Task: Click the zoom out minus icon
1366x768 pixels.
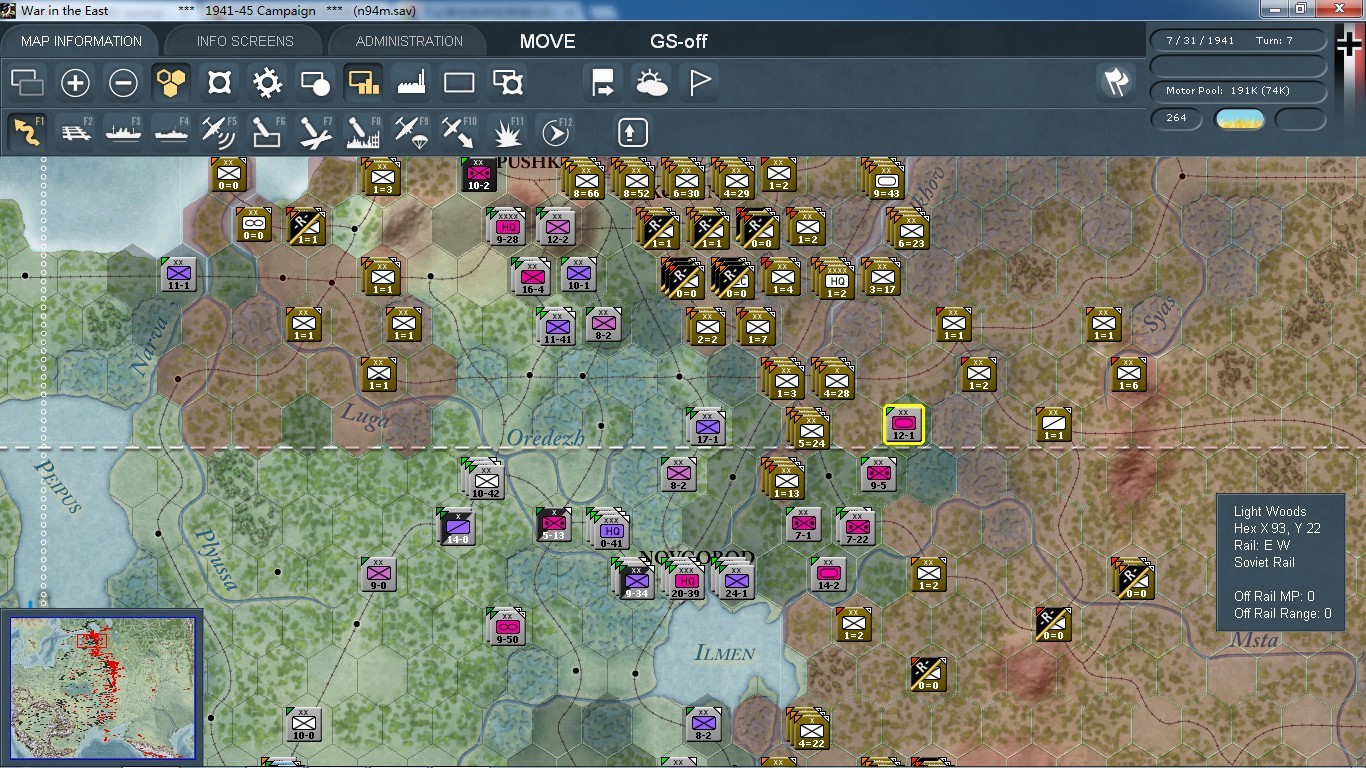Action: pyautogui.click(x=123, y=83)
